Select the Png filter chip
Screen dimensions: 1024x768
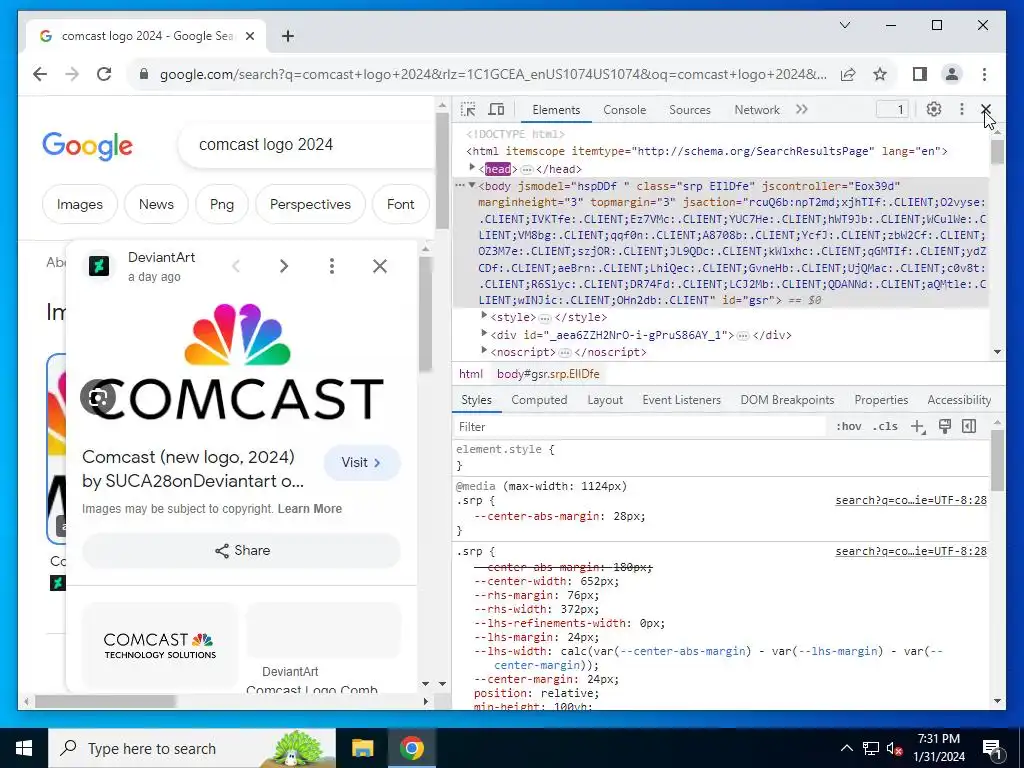[x=222, y=204]
